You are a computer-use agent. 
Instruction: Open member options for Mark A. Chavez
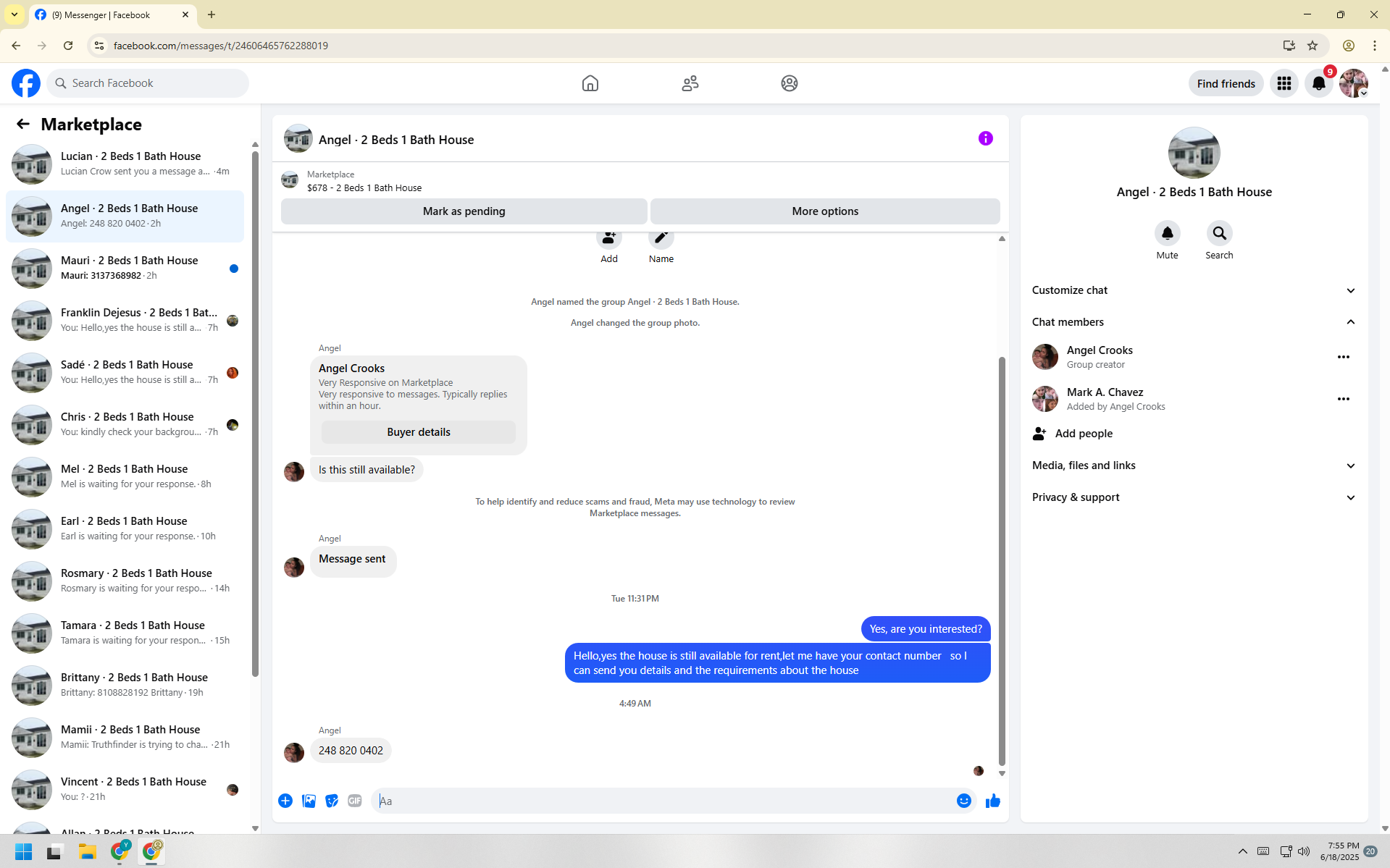1344,399
